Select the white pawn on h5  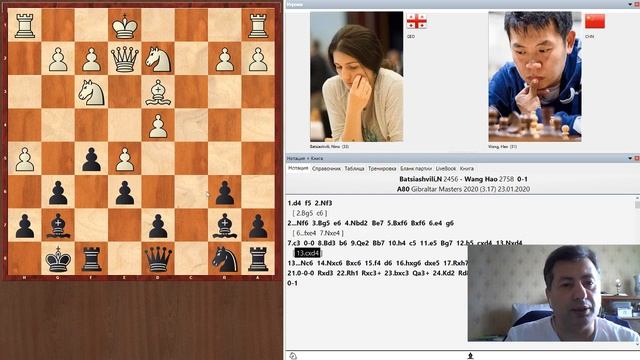click(x=24, y=159)
